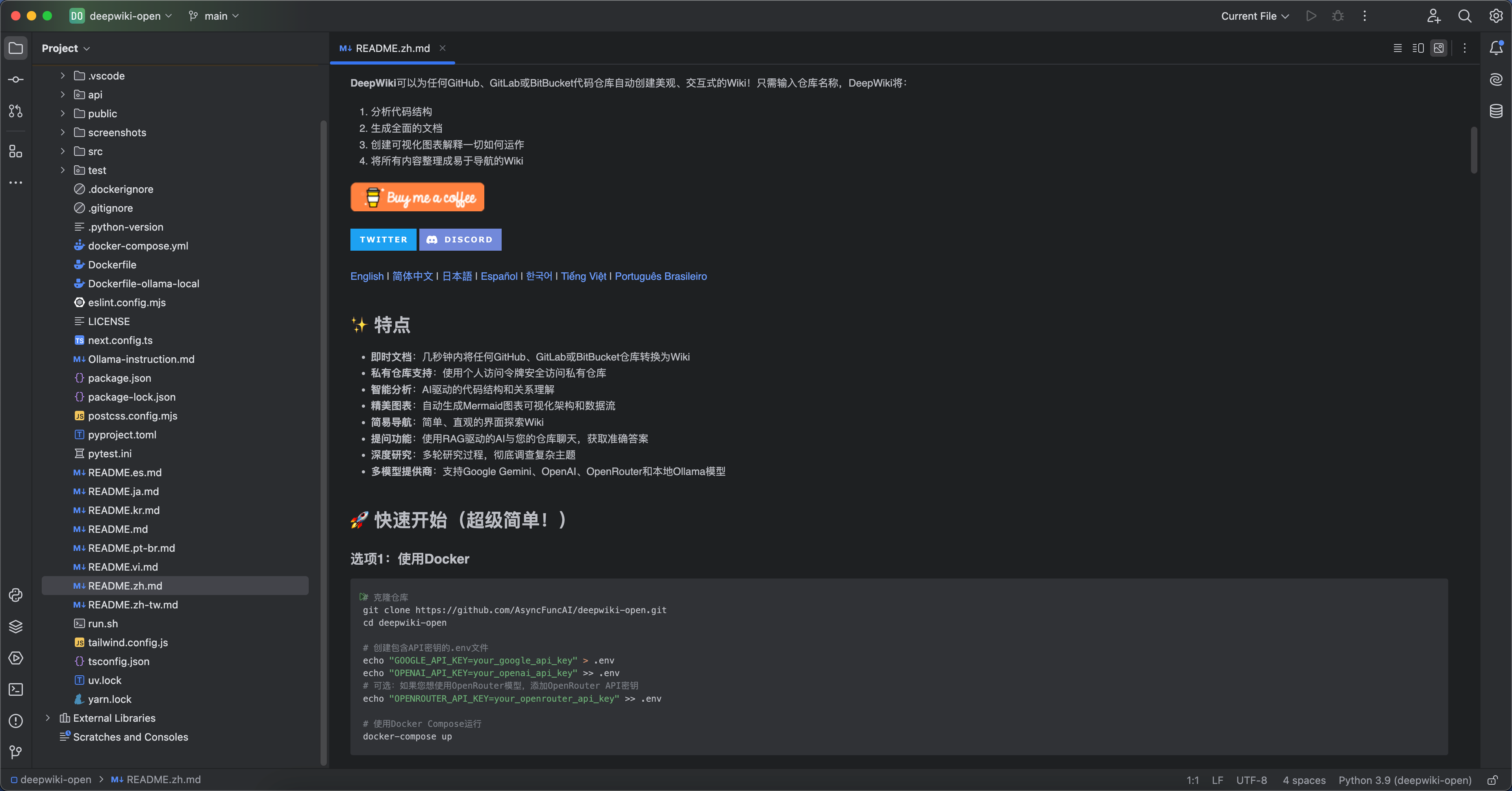Open the Project tool window icon
The width and height of the screenshot is (1512, 791).
coord(16,48)
